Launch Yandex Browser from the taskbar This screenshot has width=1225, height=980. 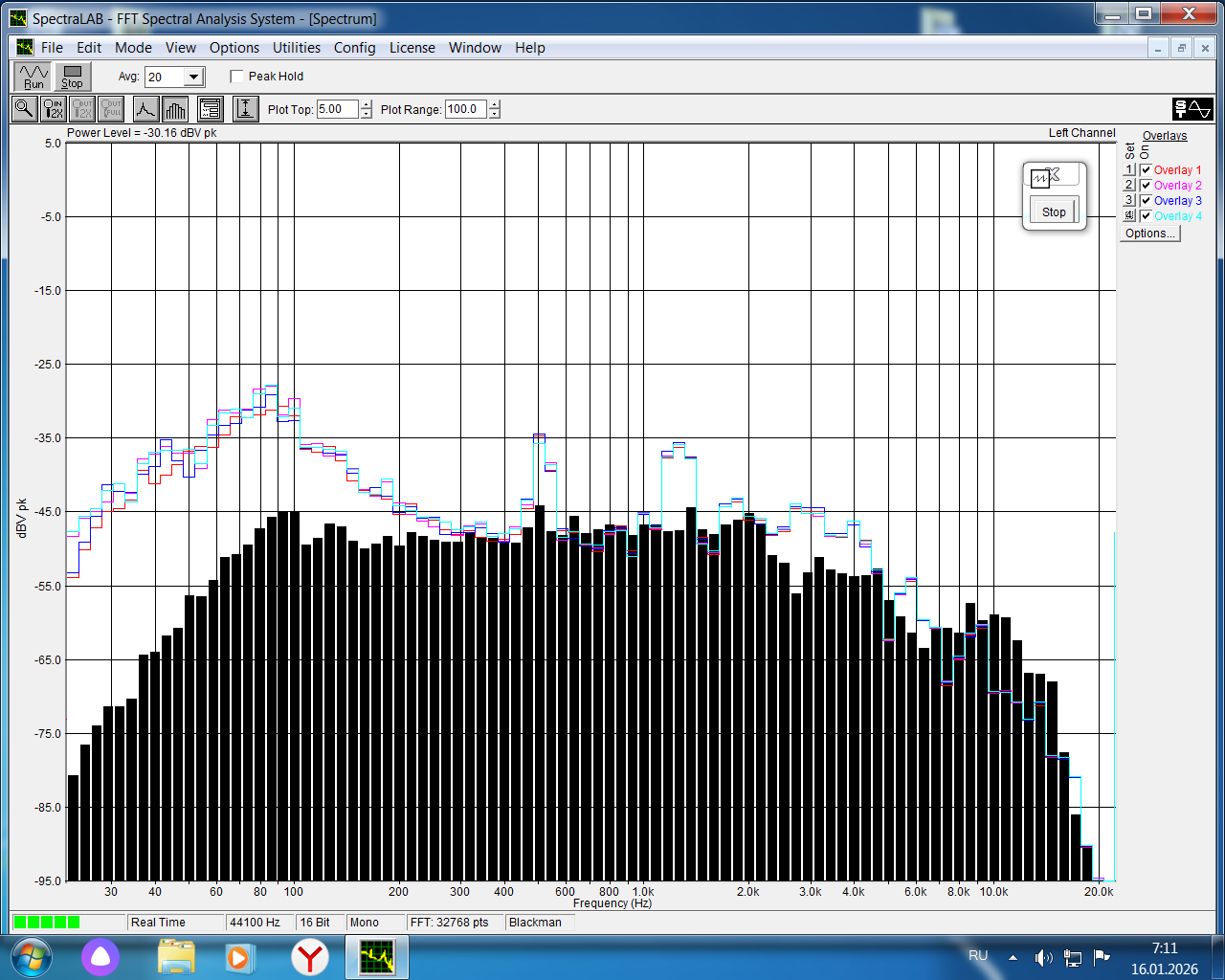pos(310,957)
